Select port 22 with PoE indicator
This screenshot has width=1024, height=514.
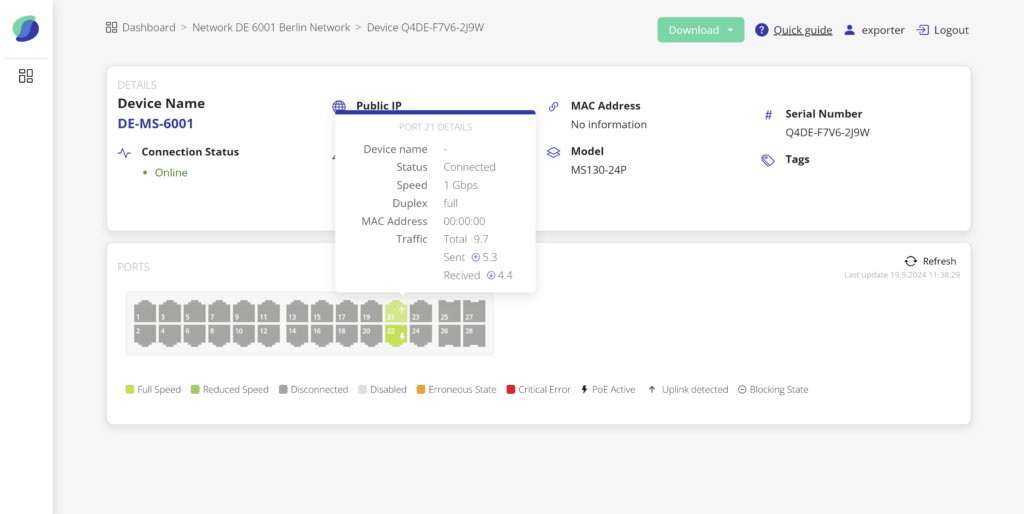[x=396, y=335]
